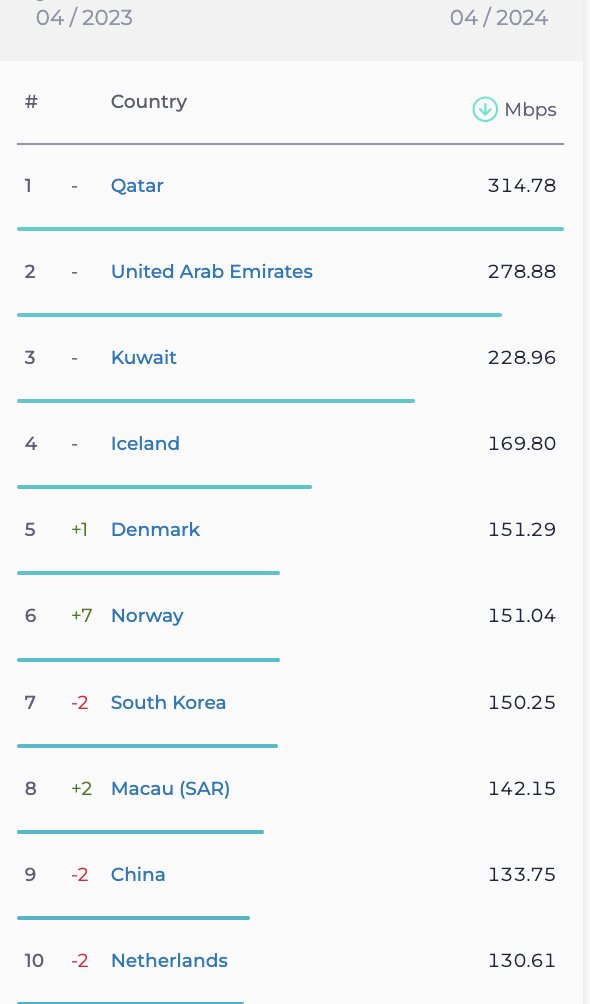Open Norway's country page
Screen dimensions: 590x1004
click(147, 616)
